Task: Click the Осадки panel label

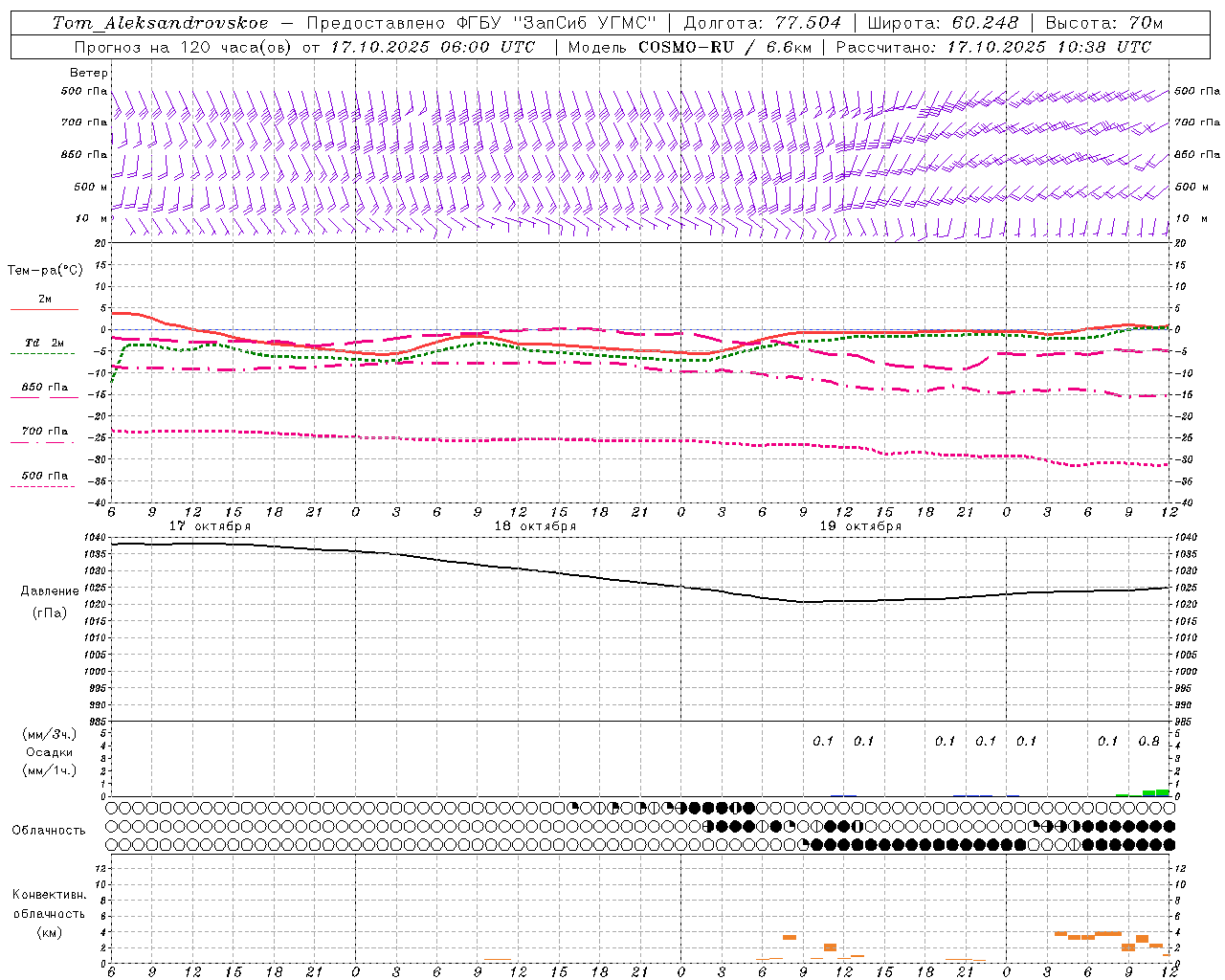Action: click(x=50, y=752)
